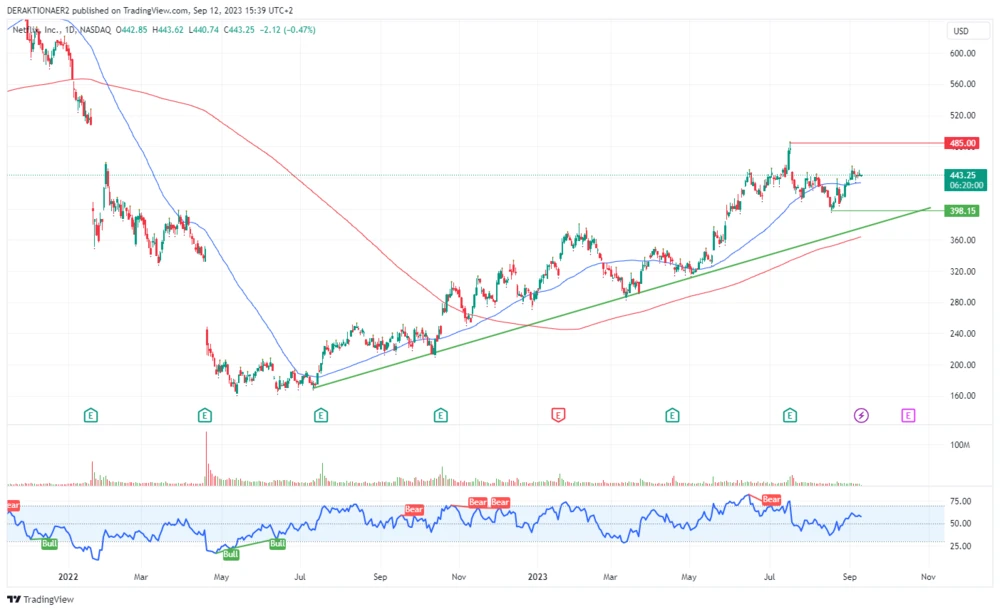Open the USD currency selector
This screenshot has height=612, width=1000.
point(961,31)
